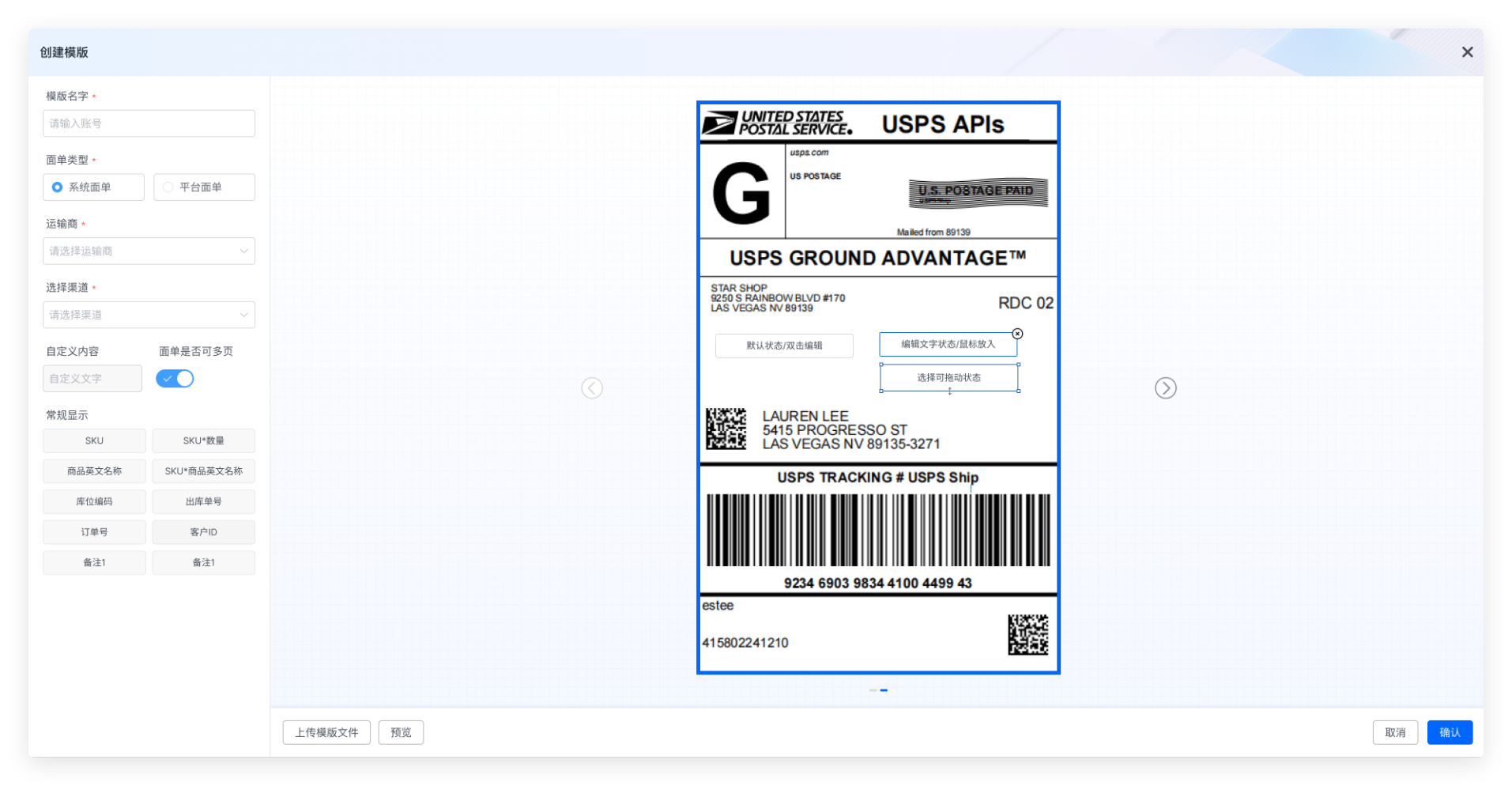Click the QR code at label bottom right
This screenshot has width=1512, height=786.
click(1027, 634)
